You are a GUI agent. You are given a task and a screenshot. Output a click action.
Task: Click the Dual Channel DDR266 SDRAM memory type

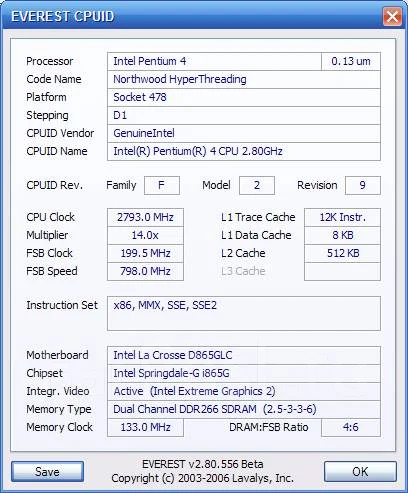(244, 409)
